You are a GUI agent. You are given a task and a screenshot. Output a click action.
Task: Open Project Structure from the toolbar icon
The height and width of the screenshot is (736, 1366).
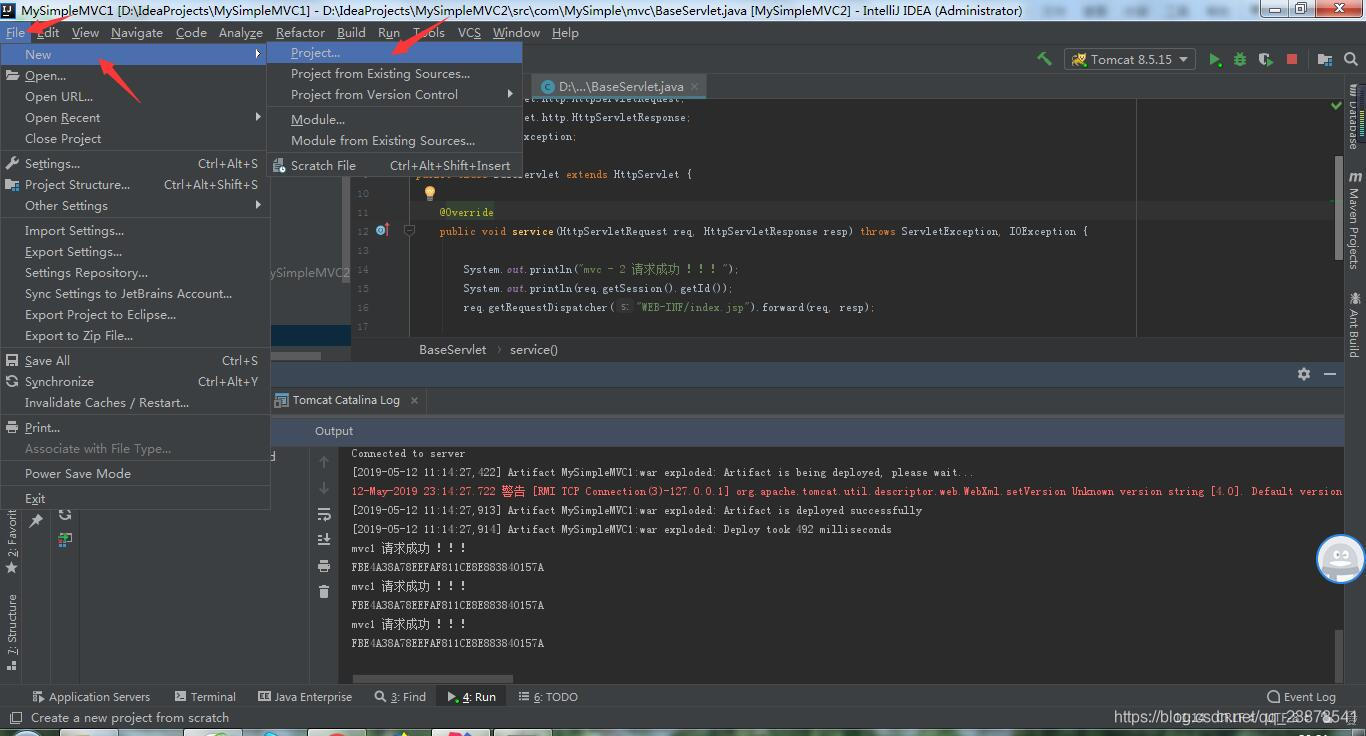tap(1325, 59)
